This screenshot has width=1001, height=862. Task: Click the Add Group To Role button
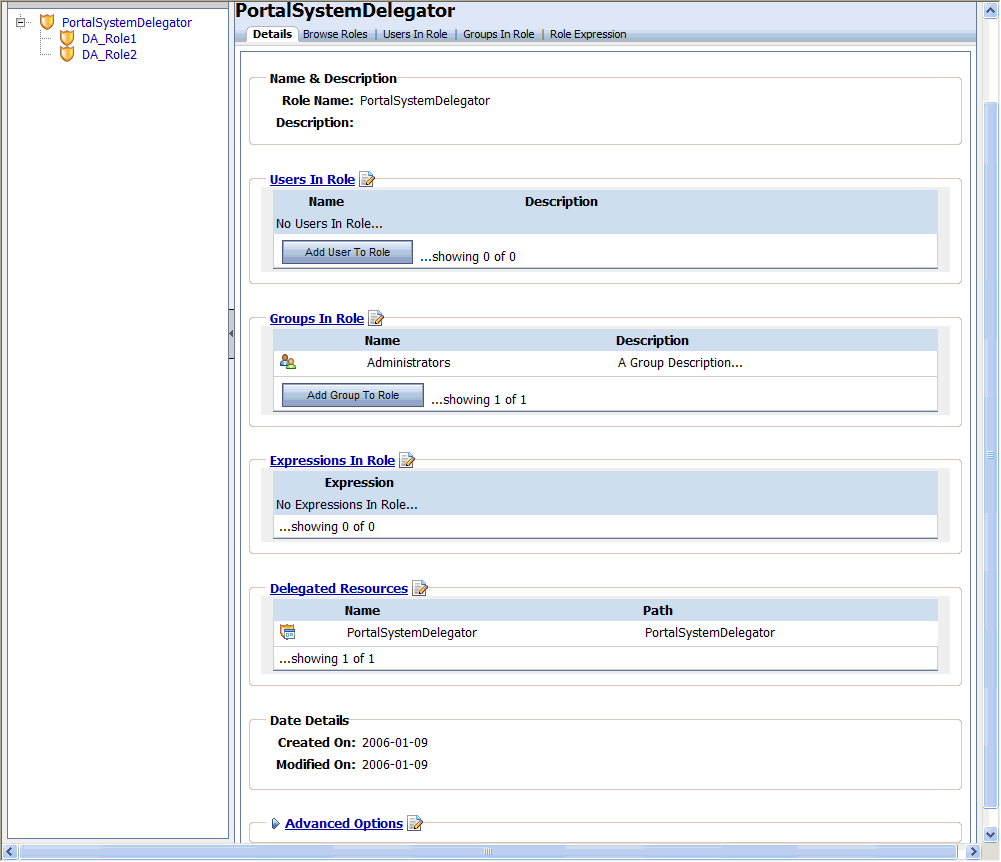tap(353, 395)
